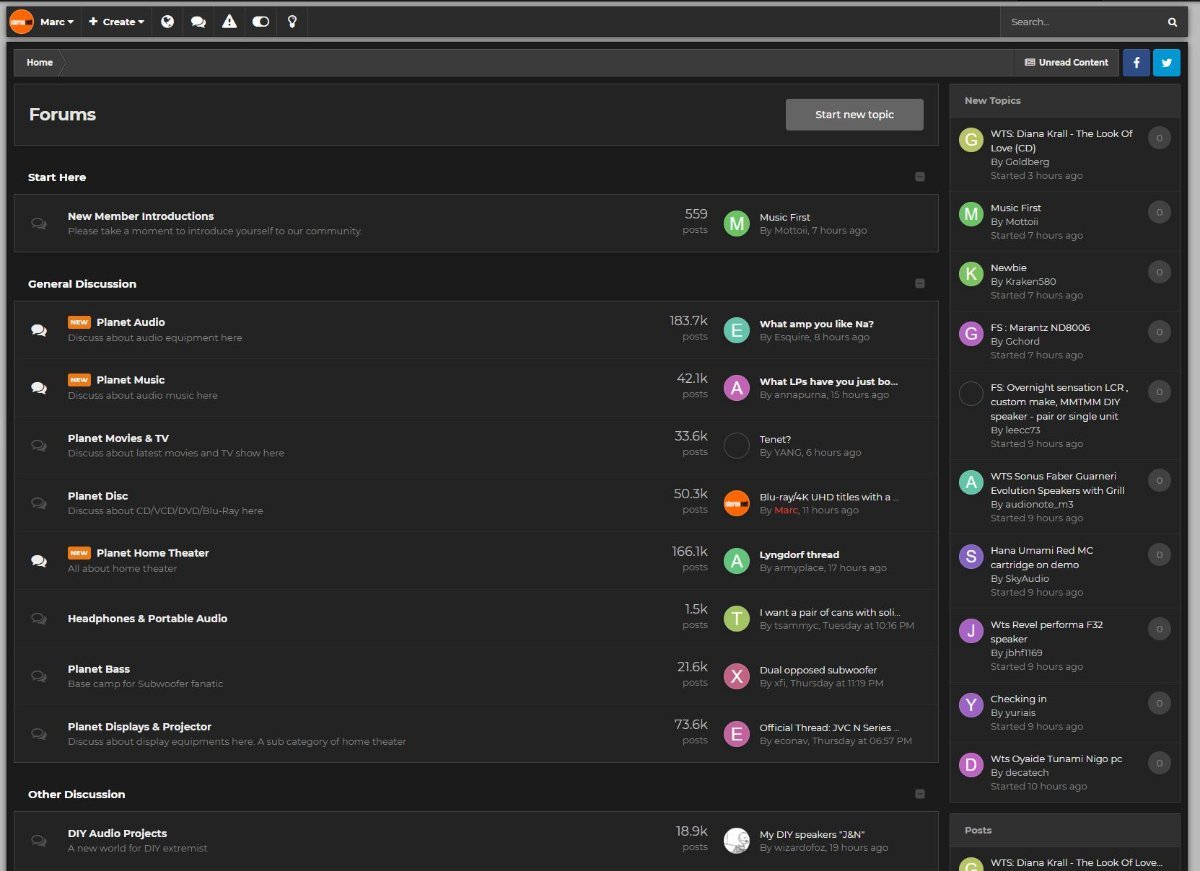Collapse the General Discussion section

[x=919, y=283]
